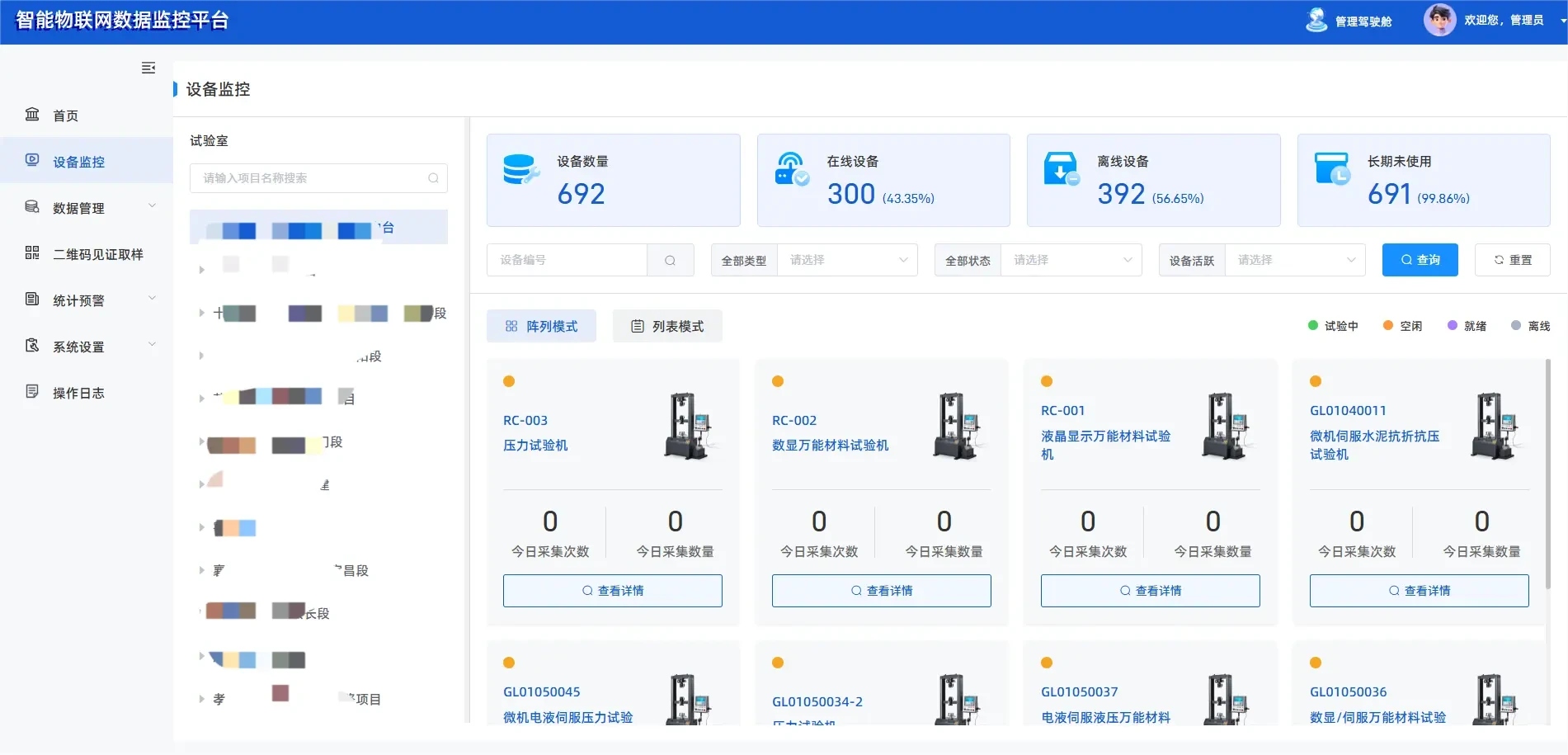Click the 300 online device value
The image size is (1568, 755).
tap(851, 194)
